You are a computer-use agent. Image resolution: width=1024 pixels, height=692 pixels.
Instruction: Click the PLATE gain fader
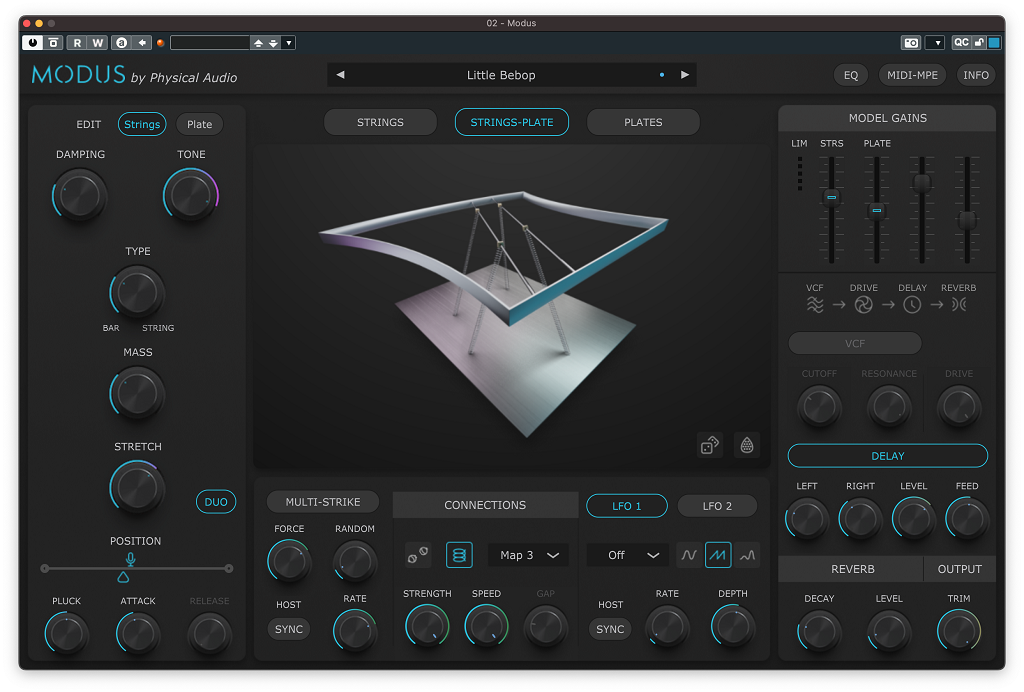[877, 210]
